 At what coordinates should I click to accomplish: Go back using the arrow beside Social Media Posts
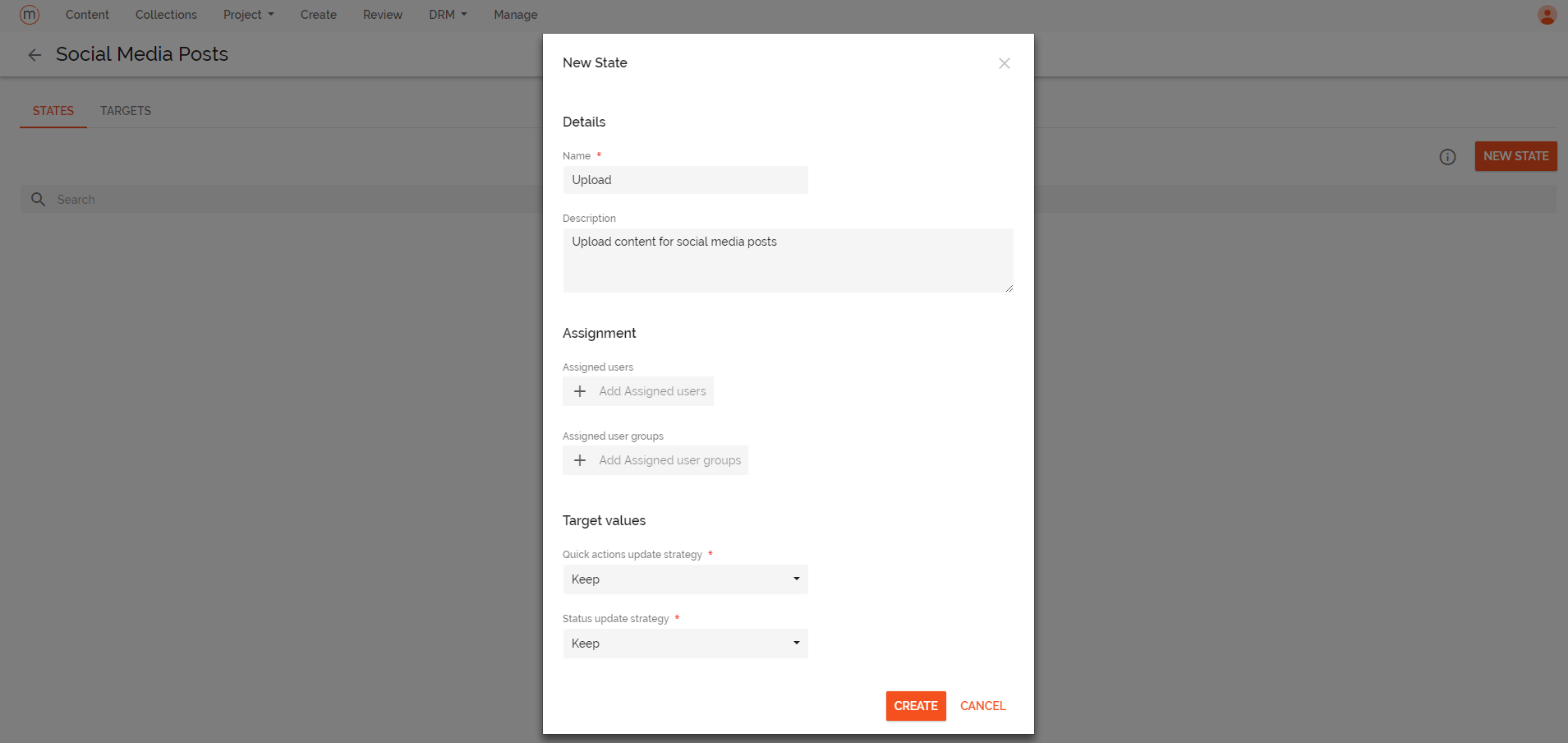tap(34, 55)
